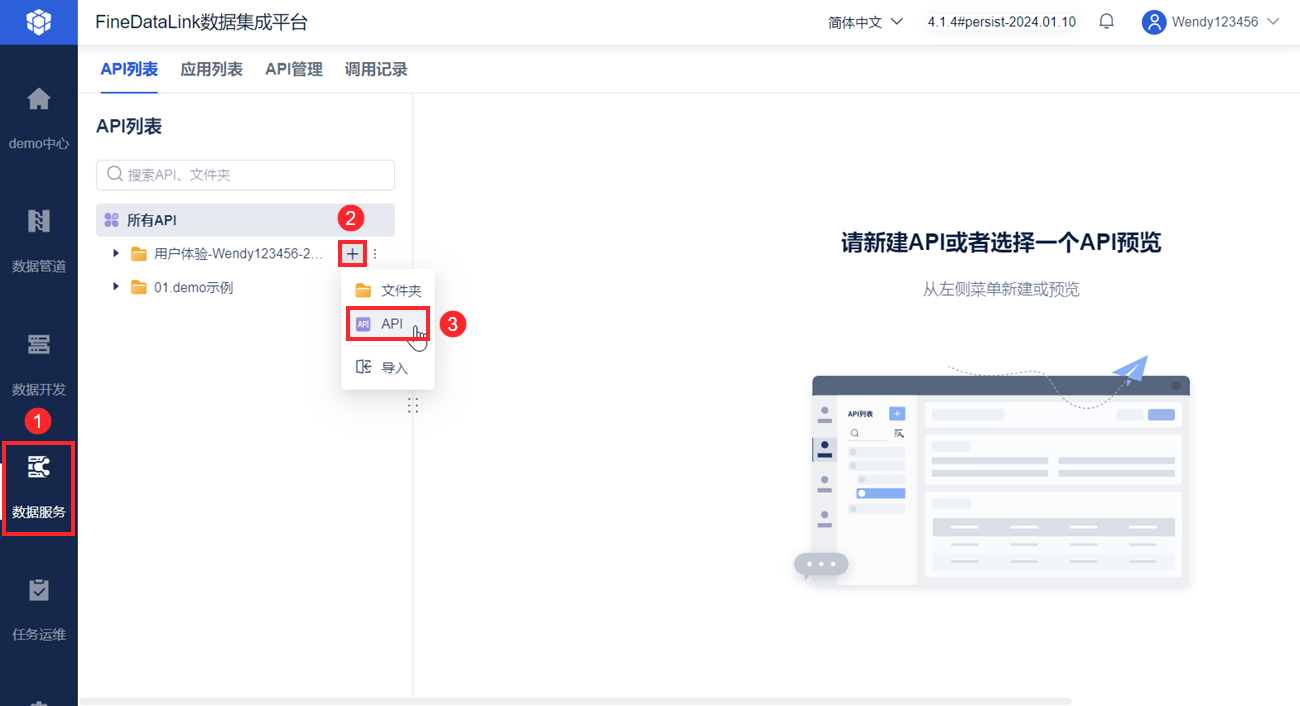Click the FineDataLink数据集成平台 title

coord(201,22)
